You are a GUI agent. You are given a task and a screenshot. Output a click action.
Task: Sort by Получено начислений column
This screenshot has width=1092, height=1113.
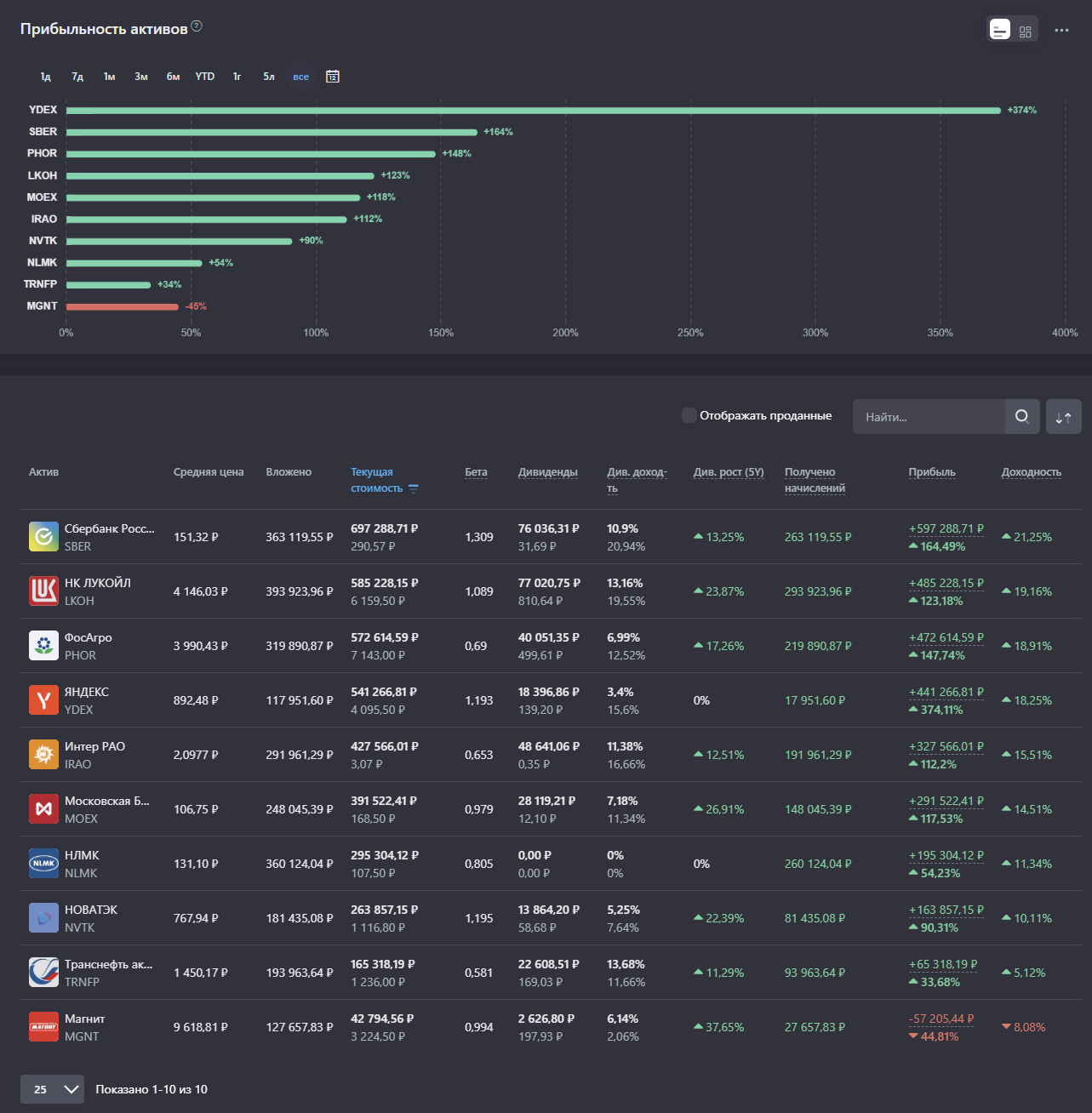(815, 480)
